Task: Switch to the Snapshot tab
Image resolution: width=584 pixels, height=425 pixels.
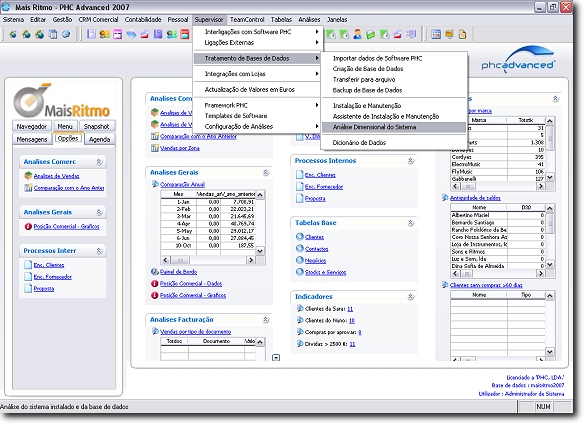Action: tap(96, 126)
